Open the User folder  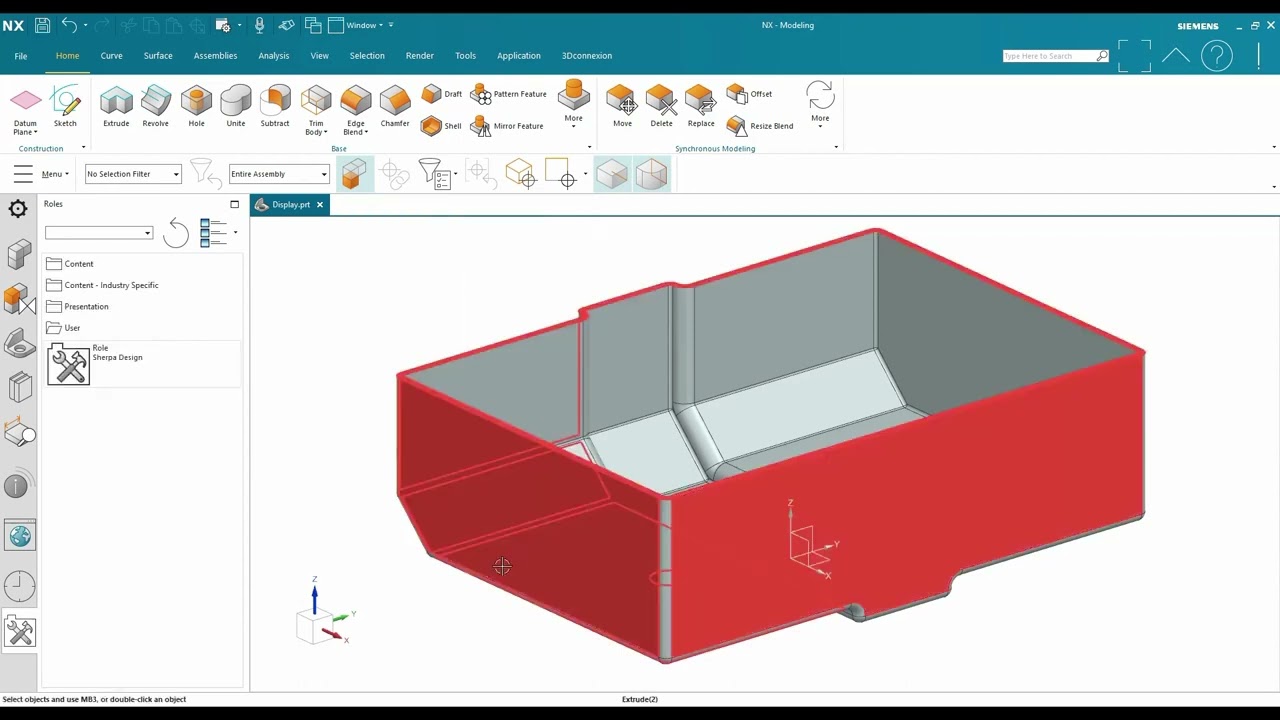63,328
